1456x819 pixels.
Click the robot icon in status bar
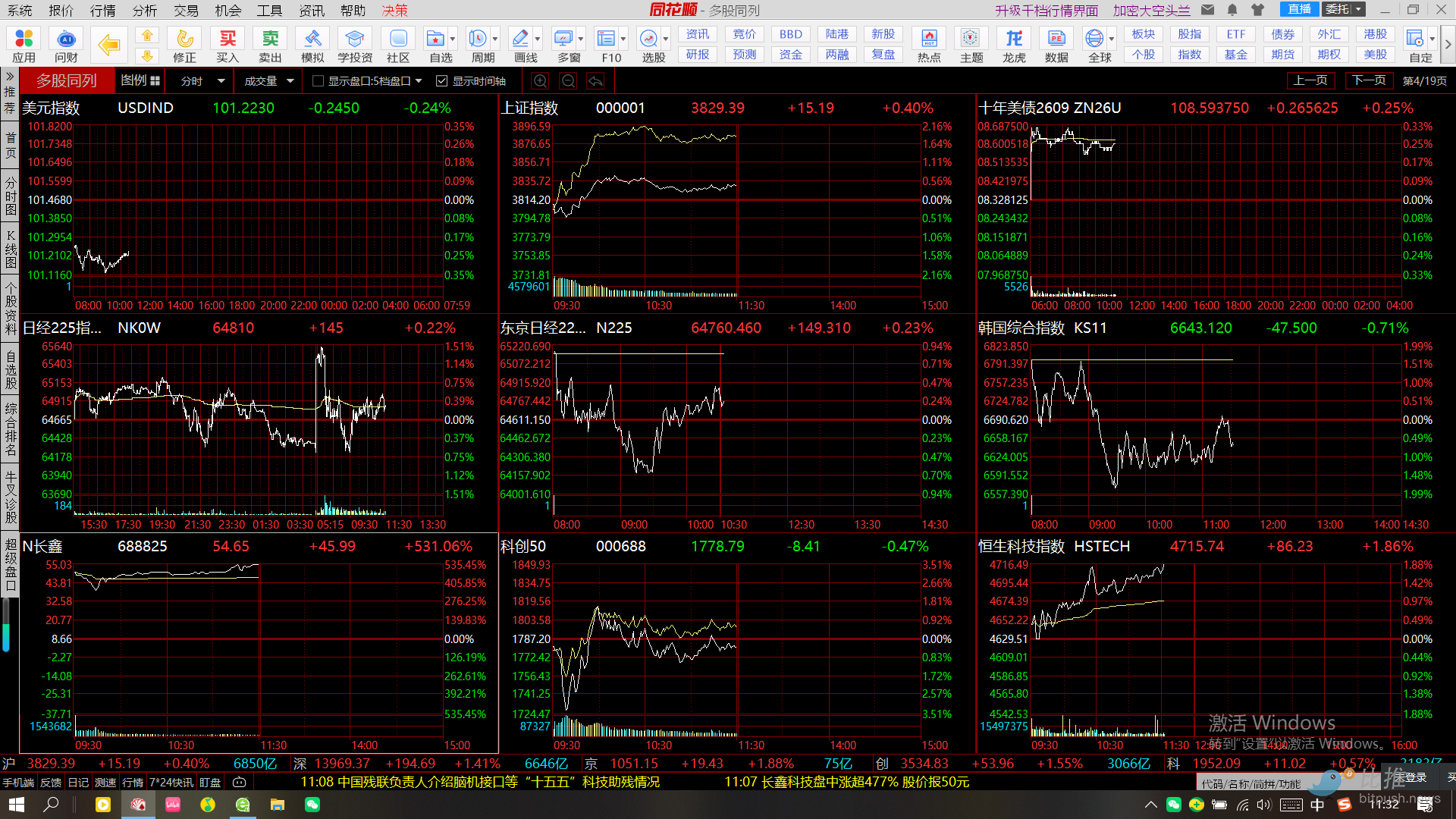point(240,783)
